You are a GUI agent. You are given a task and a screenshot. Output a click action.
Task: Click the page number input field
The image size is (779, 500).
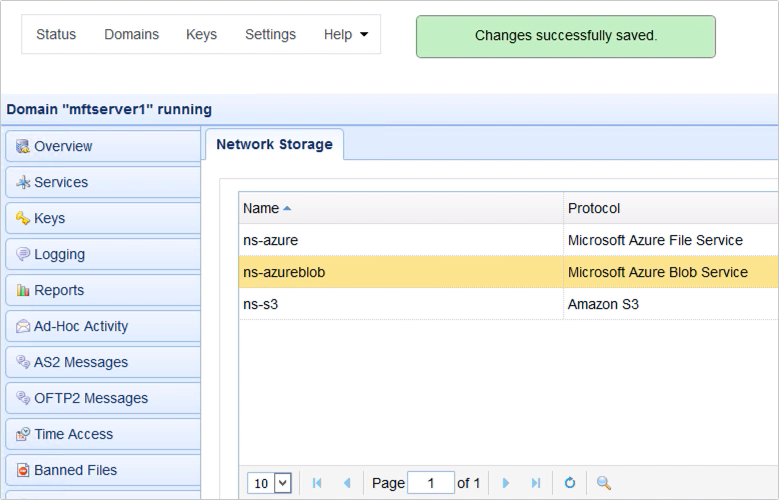(431, 483)
